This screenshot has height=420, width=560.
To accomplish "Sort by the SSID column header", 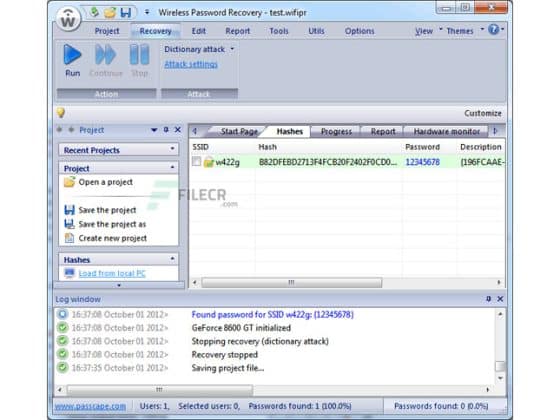I will (200, 147).
